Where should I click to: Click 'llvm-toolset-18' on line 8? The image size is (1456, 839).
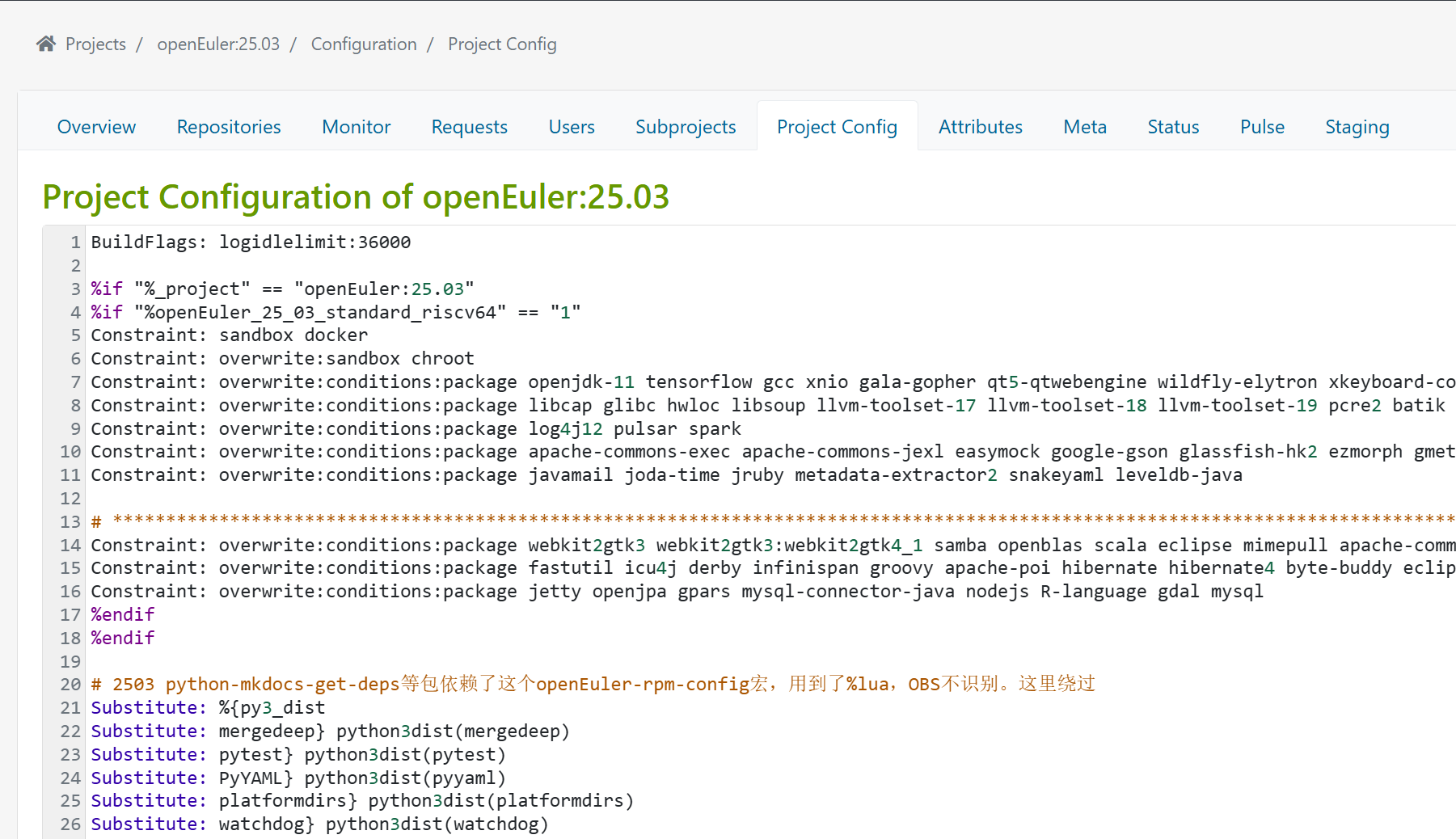click(x=1067, y=406)
